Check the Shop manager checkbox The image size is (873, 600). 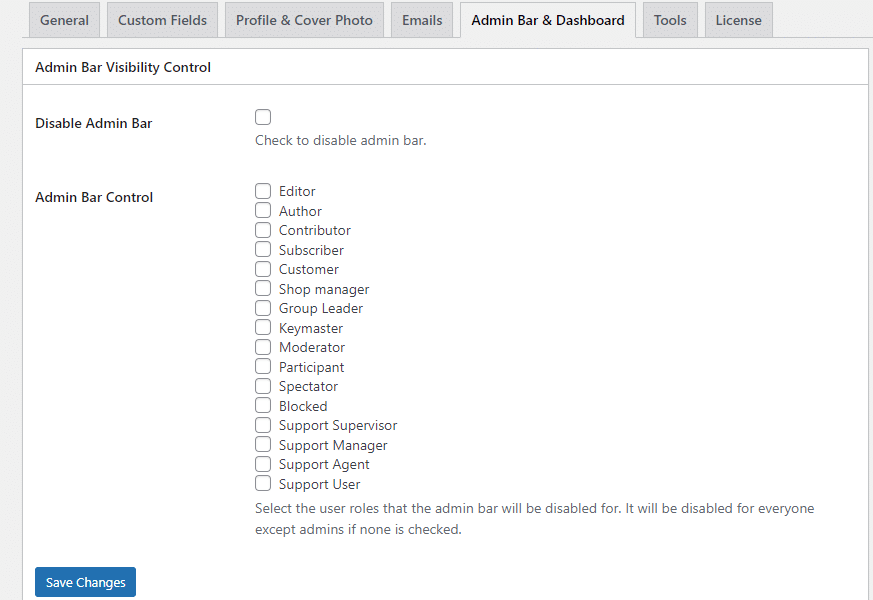pyautogui.click(x=262, y=288)
